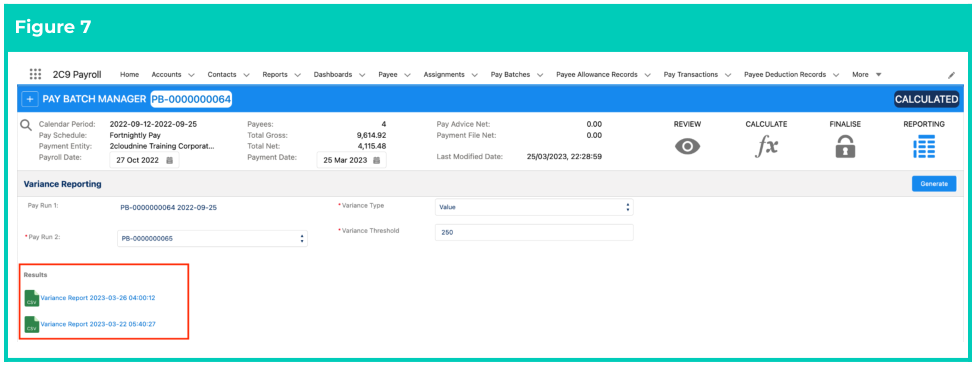This screenshot has width=976, height=366.
Task: Click the Reporting list icon
Action: [924, 146]
